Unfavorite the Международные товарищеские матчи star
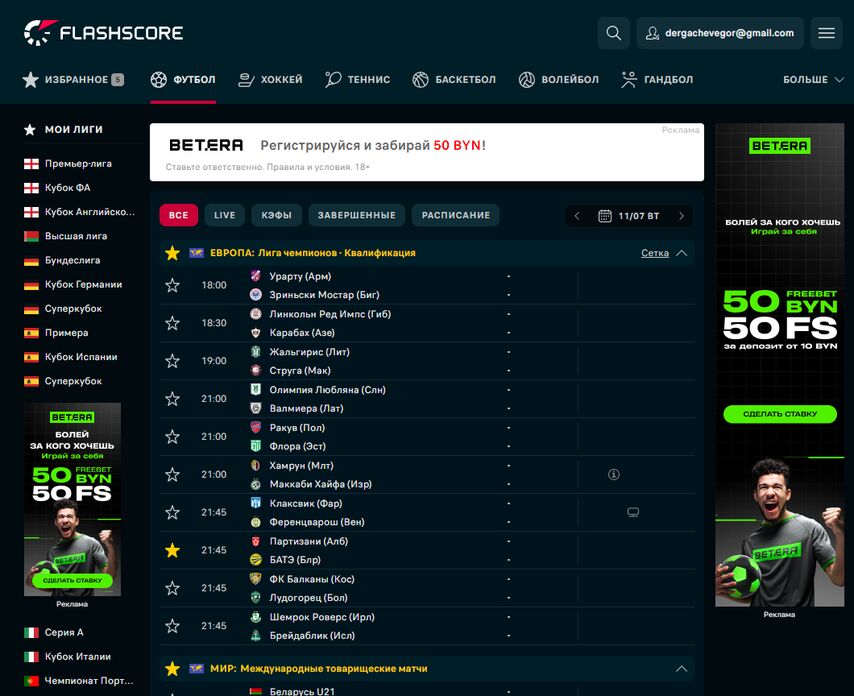854x696 pixels. tap(173, 668)
